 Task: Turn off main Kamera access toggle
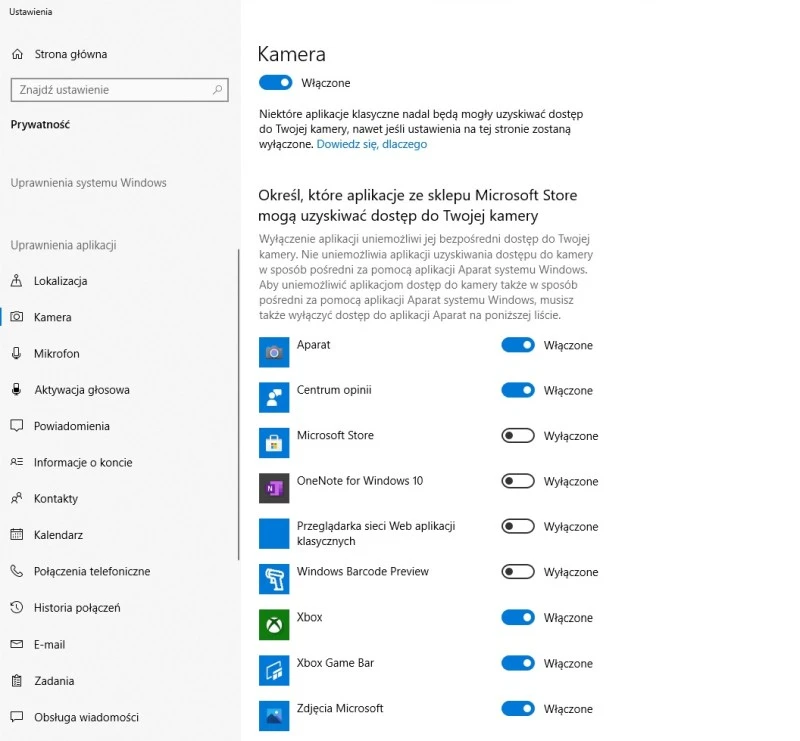(275, 83)
